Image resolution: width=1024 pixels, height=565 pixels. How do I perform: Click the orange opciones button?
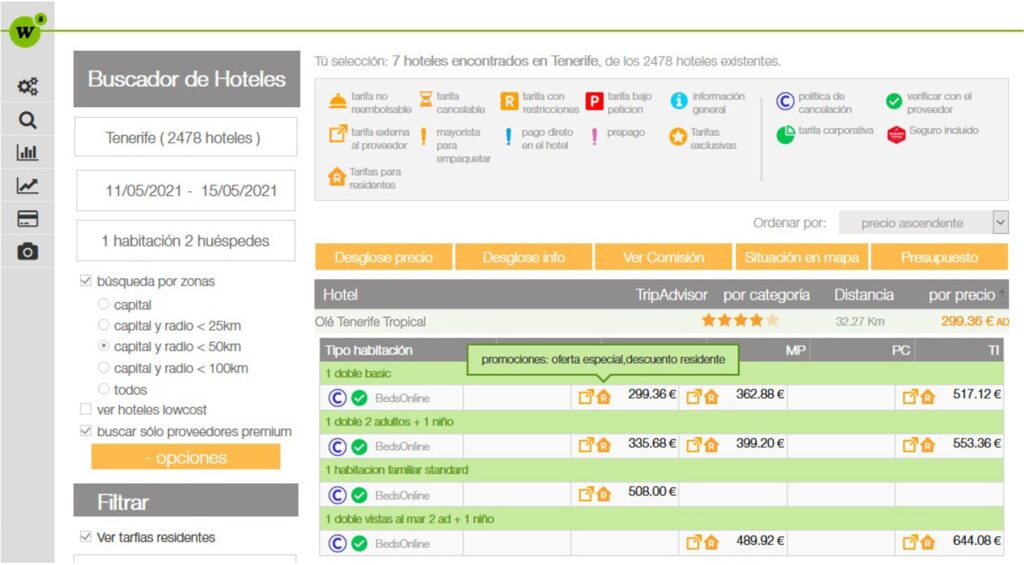185,457
